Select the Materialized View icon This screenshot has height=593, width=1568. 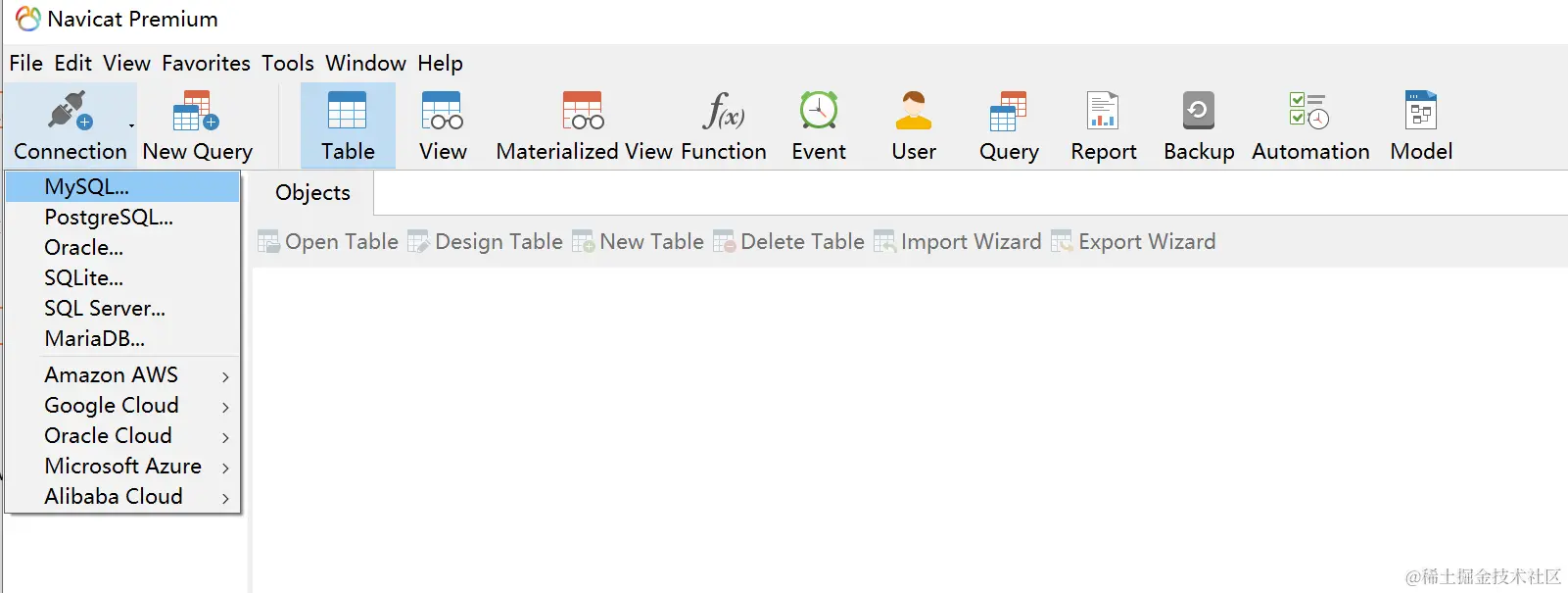click(x=583, y=112)
